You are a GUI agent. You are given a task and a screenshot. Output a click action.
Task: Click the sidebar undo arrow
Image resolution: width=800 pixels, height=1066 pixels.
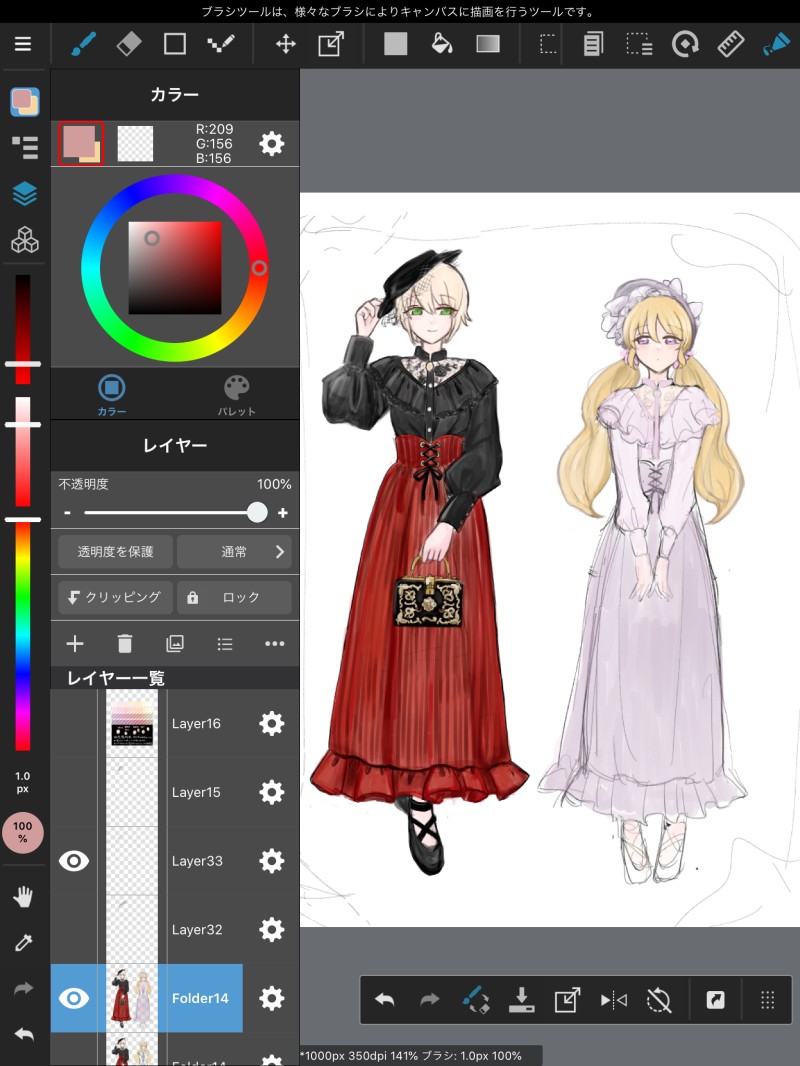click(23, 1034)
